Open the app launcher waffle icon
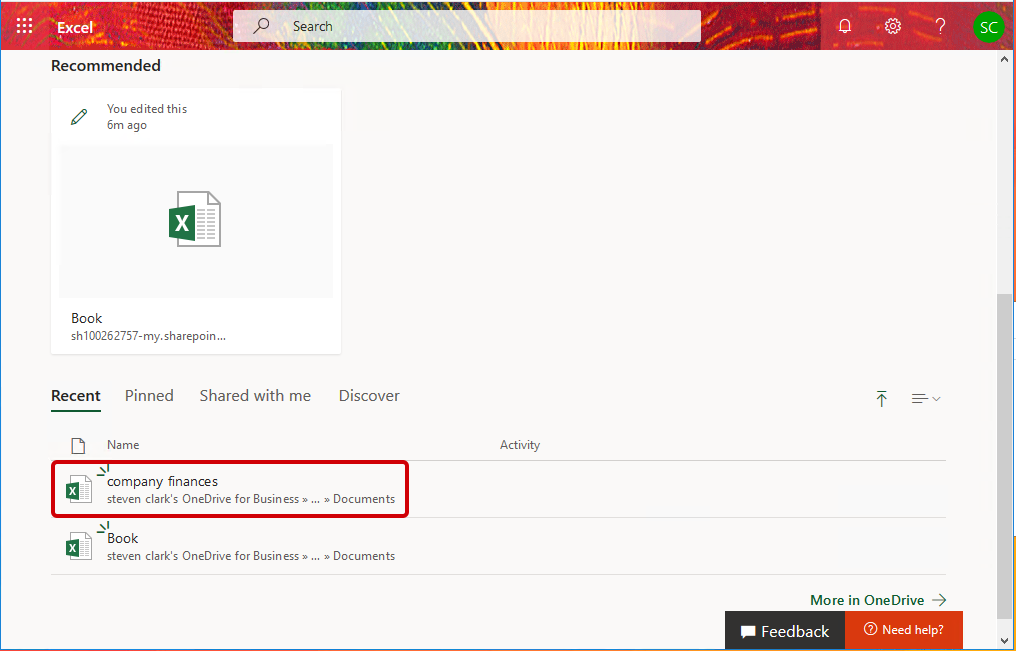Screen dimensions: 1016x651 pyautogui.click(x=25, y=27)
